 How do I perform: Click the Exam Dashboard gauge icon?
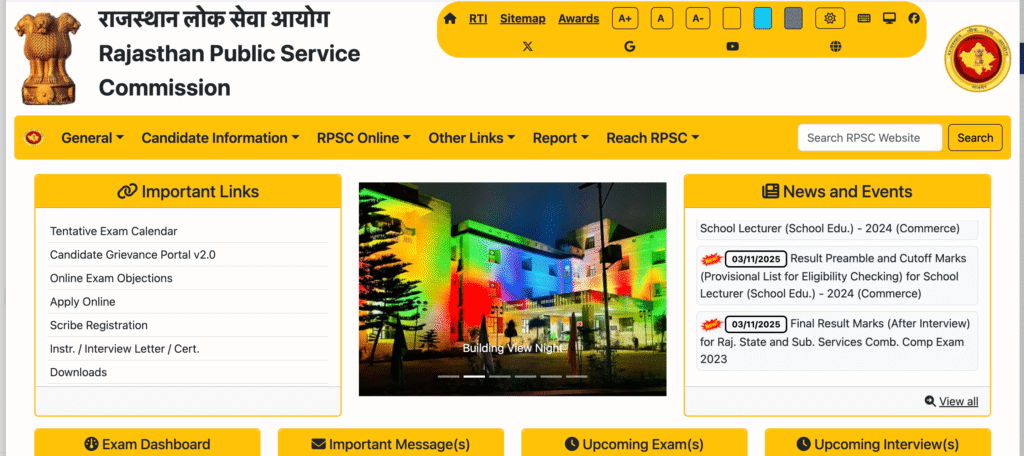(91, 444)
